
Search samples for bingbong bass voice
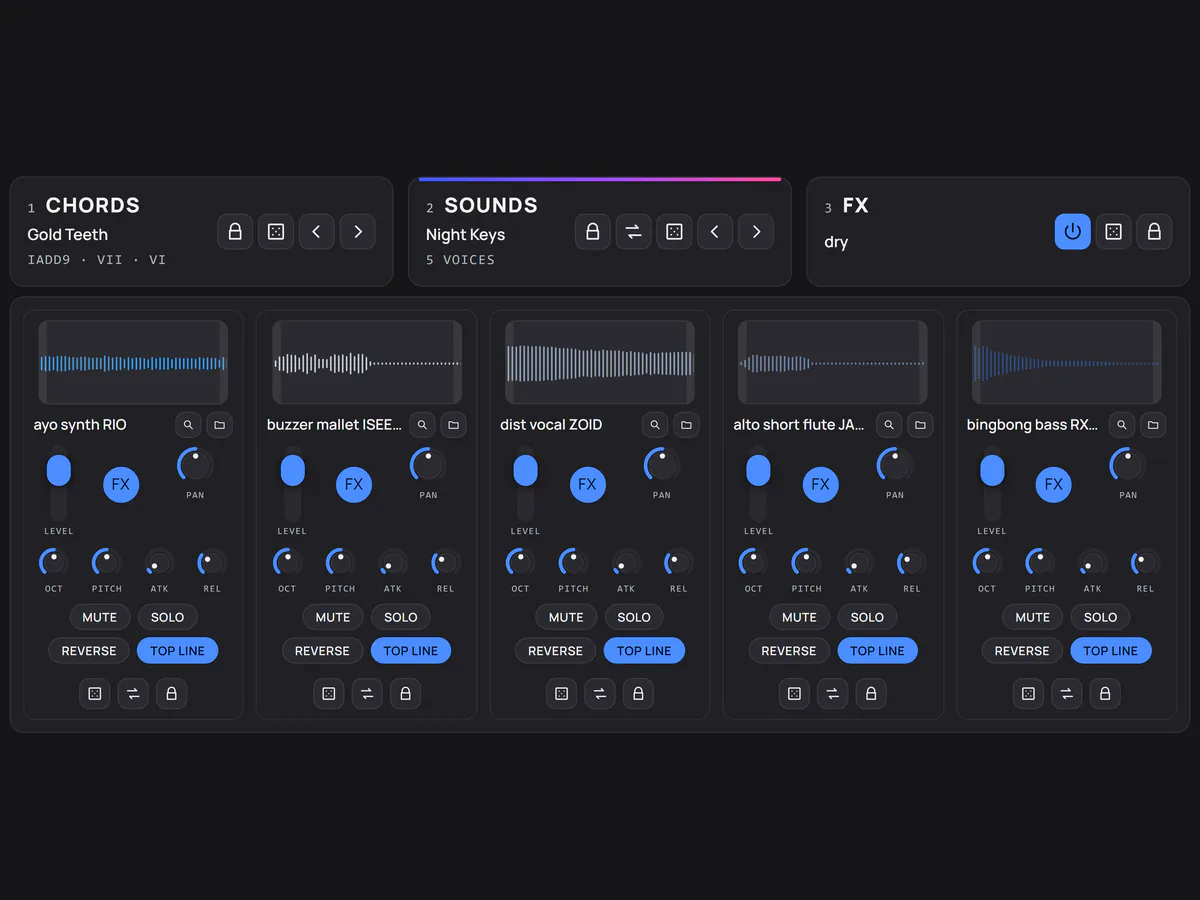click(x=1122, y=425)
